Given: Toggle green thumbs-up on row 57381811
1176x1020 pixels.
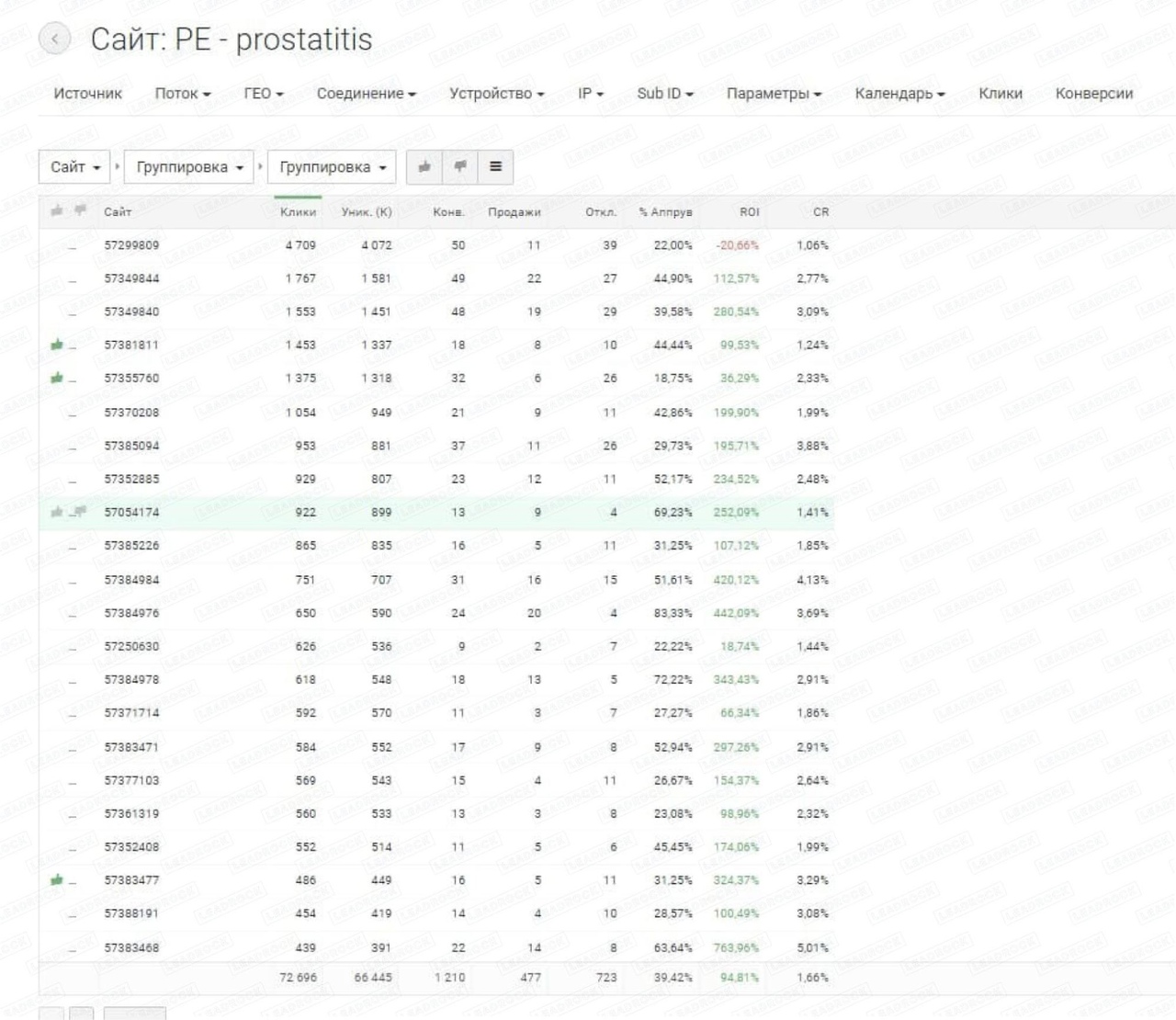Looking at the screenshot, I should point(57,345).
